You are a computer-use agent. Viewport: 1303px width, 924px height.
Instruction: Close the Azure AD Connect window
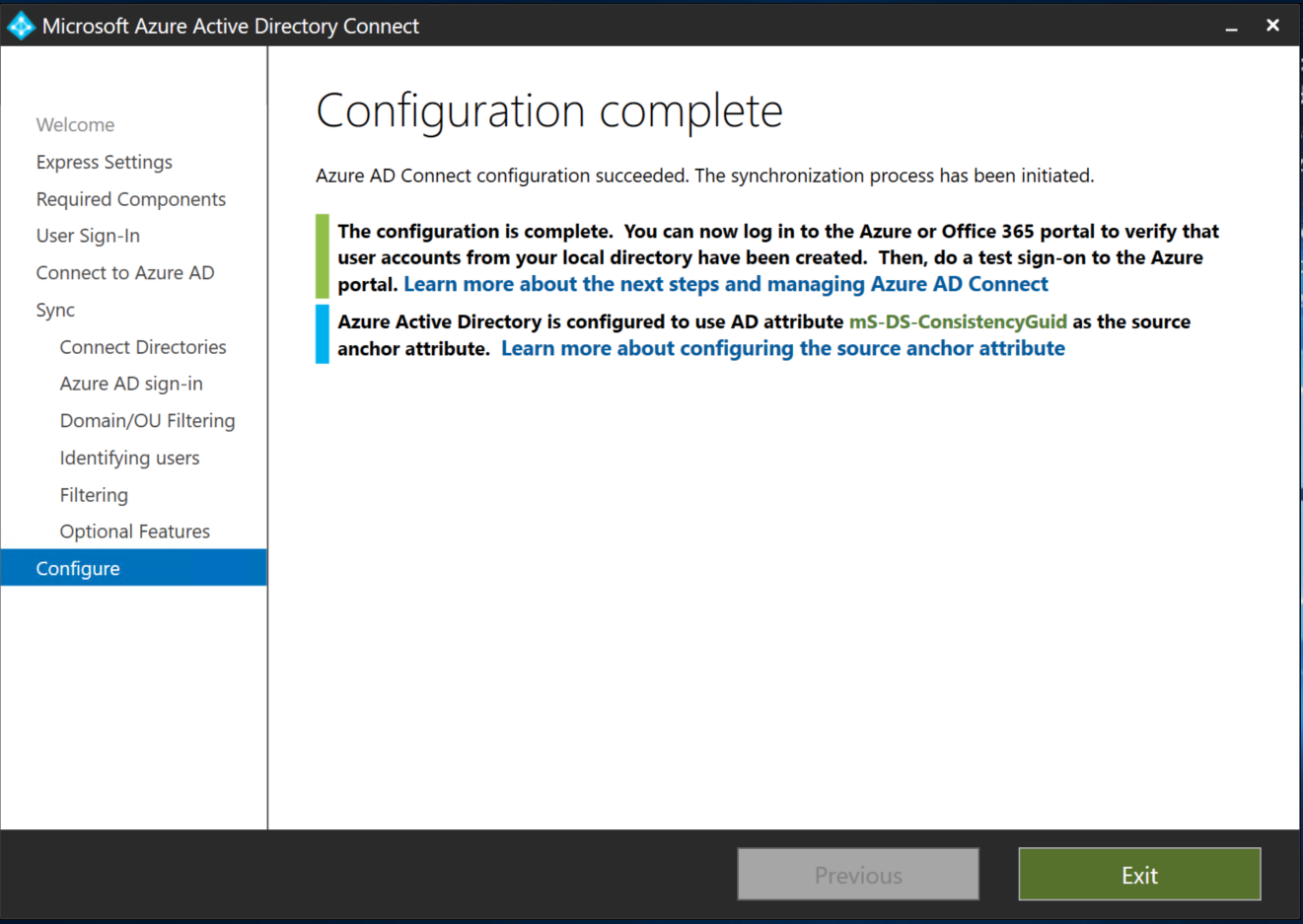pyautogui.click(x=1272, y=26)
